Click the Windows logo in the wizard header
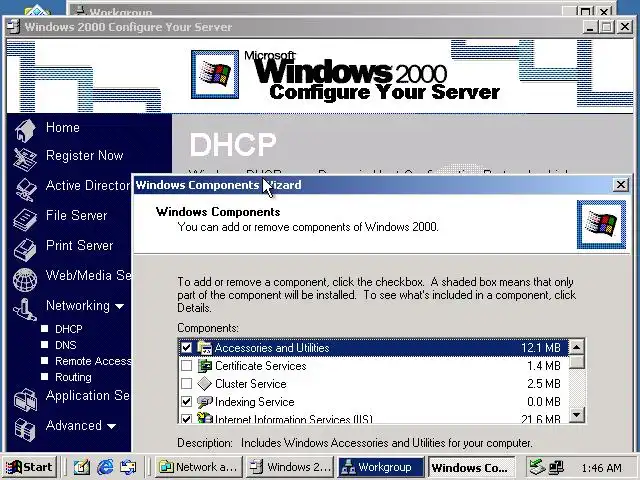This screenshot has height=480, width=640. pyautogui.click(x=601, y=224)
